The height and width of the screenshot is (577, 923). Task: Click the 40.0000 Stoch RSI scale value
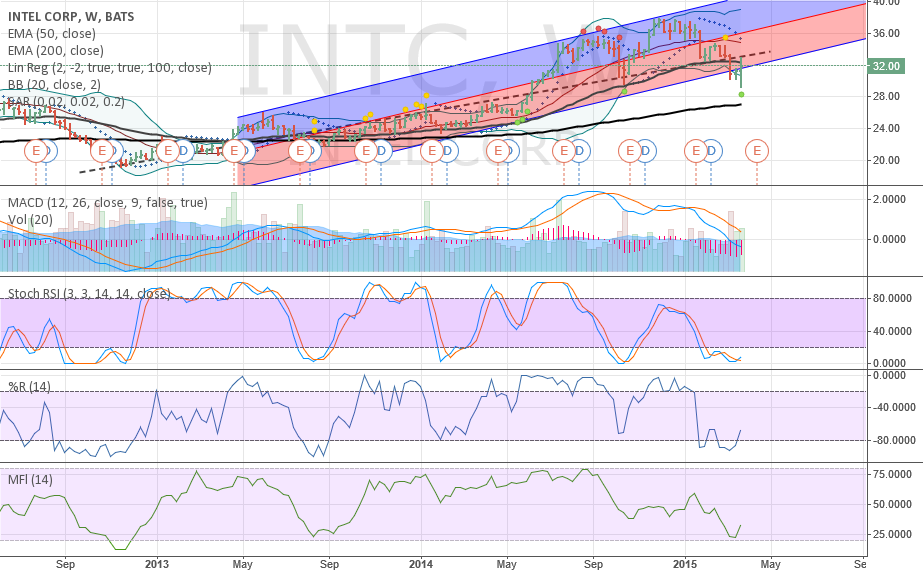click(892, 331)
